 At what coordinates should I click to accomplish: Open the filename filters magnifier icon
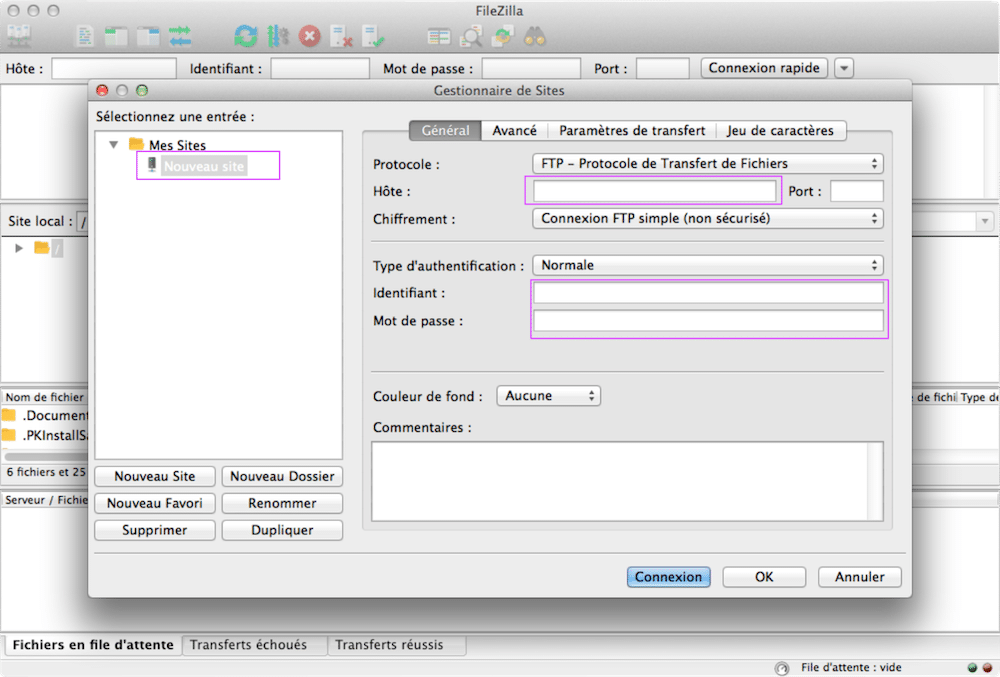[471, 36]
